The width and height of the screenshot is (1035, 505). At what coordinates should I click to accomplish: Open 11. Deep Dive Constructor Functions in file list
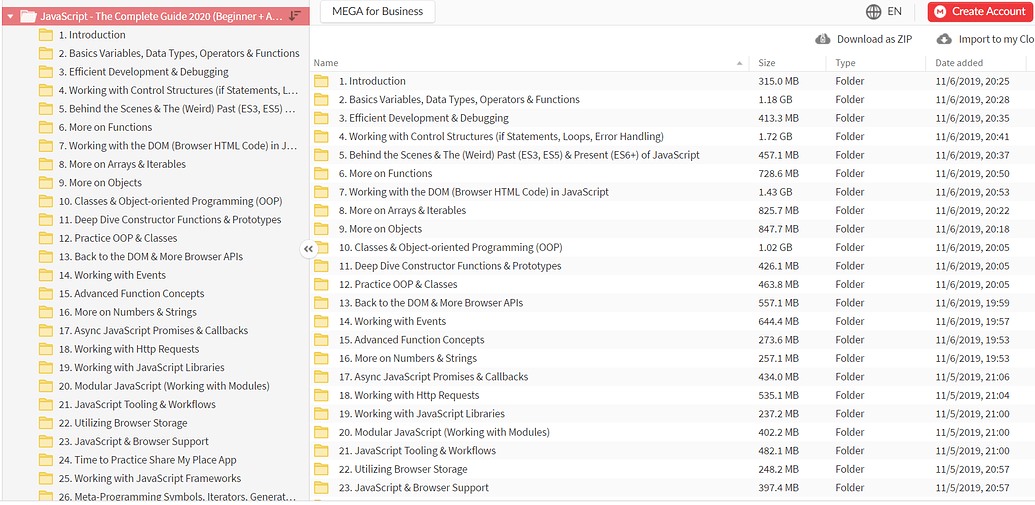(x=450, y=266)
